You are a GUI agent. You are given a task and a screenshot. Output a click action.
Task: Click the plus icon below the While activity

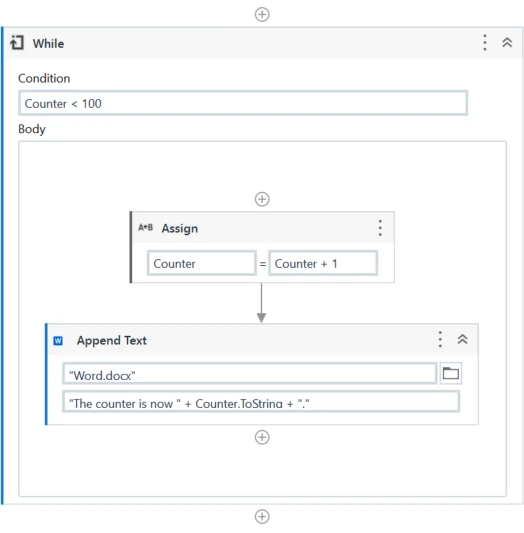click(262, 516)
